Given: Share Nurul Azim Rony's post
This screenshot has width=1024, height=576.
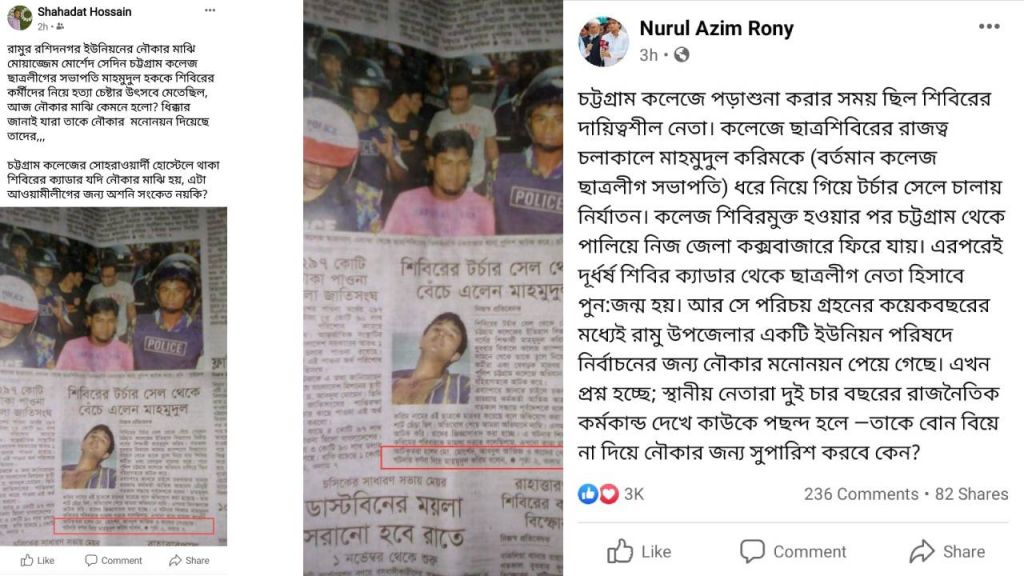Looking at the screenshot, I should click(948, 551).
